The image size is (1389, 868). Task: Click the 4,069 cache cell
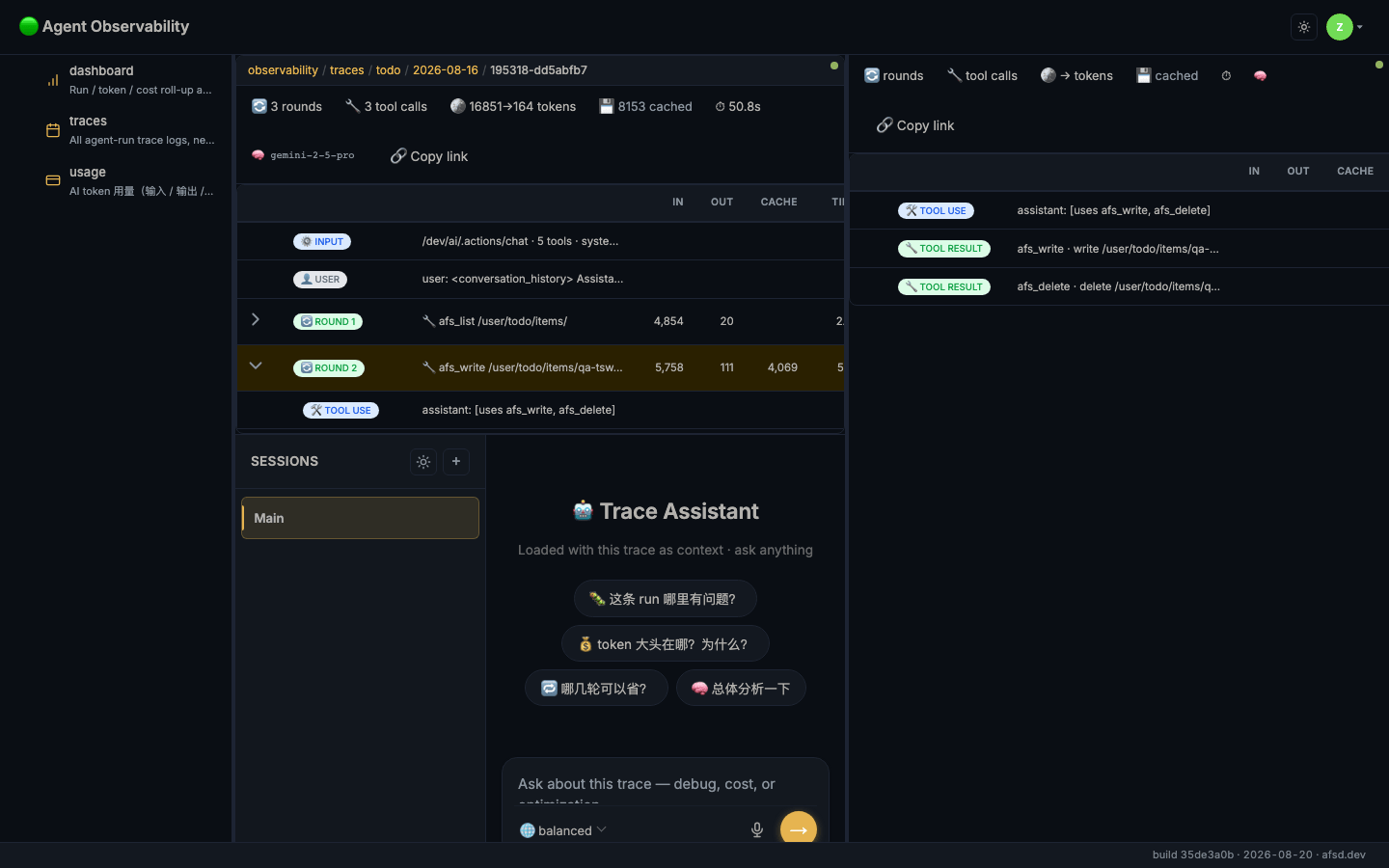(x=782, y=367)
